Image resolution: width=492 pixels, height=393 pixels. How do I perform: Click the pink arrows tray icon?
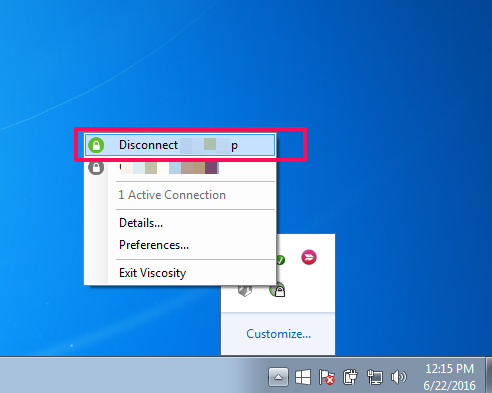pyautogui.click(x=309, y=257)
